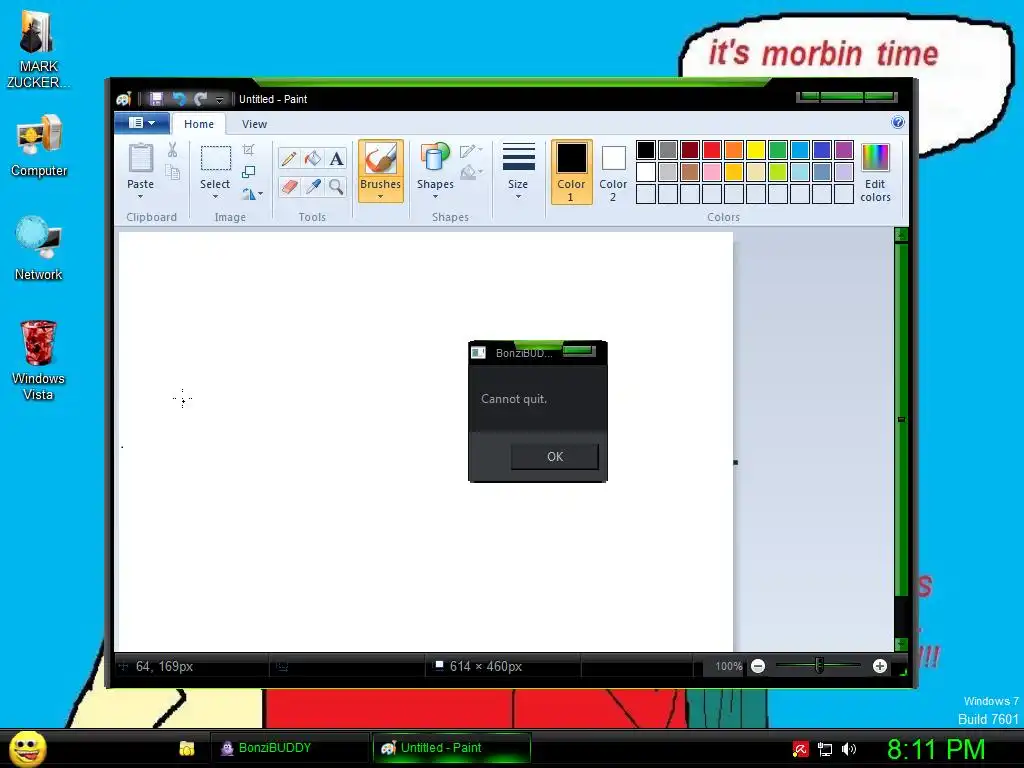Select Color 1 foreground button
Image resolution: width=1024 pixels, height=768 pixels.
click(x=571, y=172)
